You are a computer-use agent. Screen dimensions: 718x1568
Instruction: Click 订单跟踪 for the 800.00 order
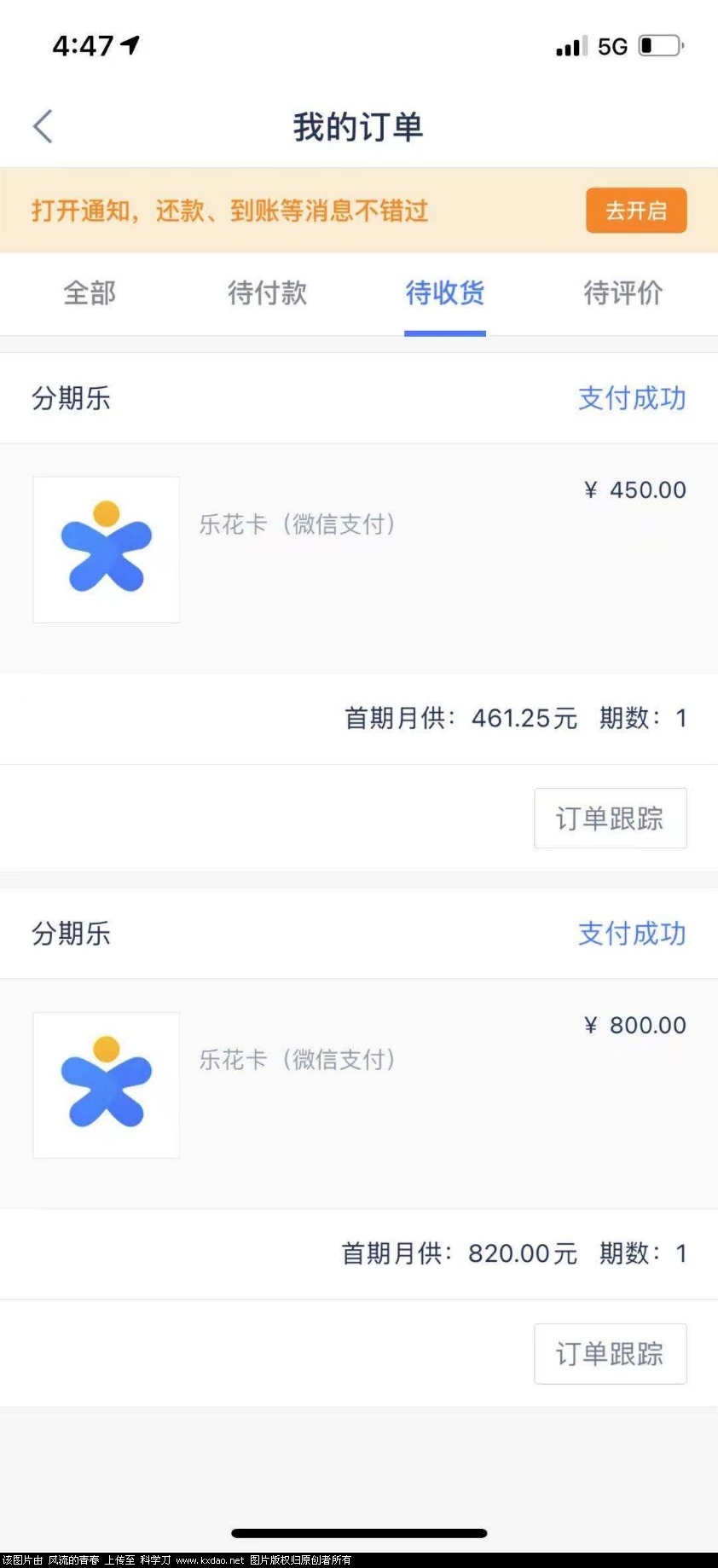coord(611,1354)
